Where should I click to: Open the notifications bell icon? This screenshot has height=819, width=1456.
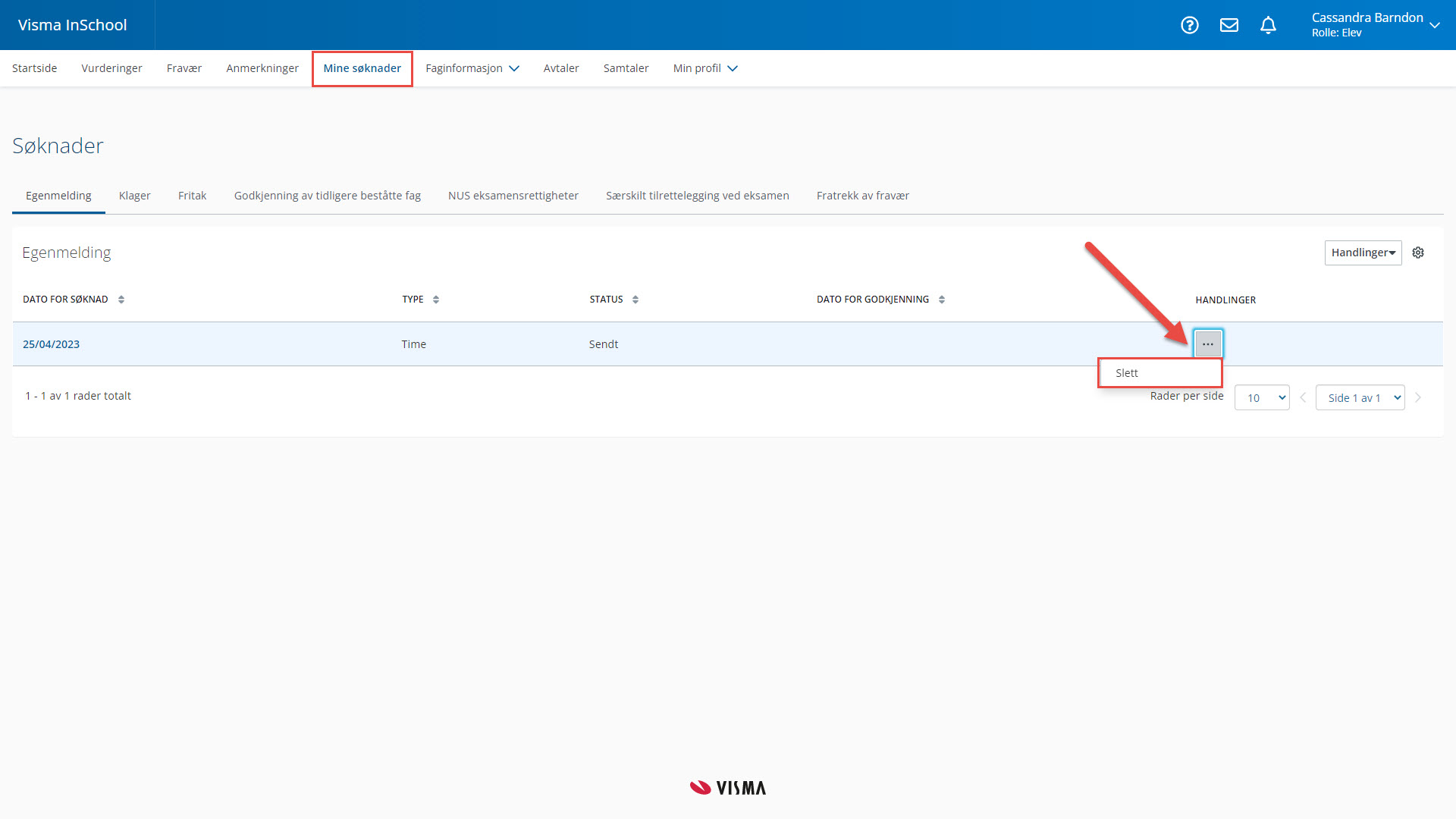tap(1268, 25)
